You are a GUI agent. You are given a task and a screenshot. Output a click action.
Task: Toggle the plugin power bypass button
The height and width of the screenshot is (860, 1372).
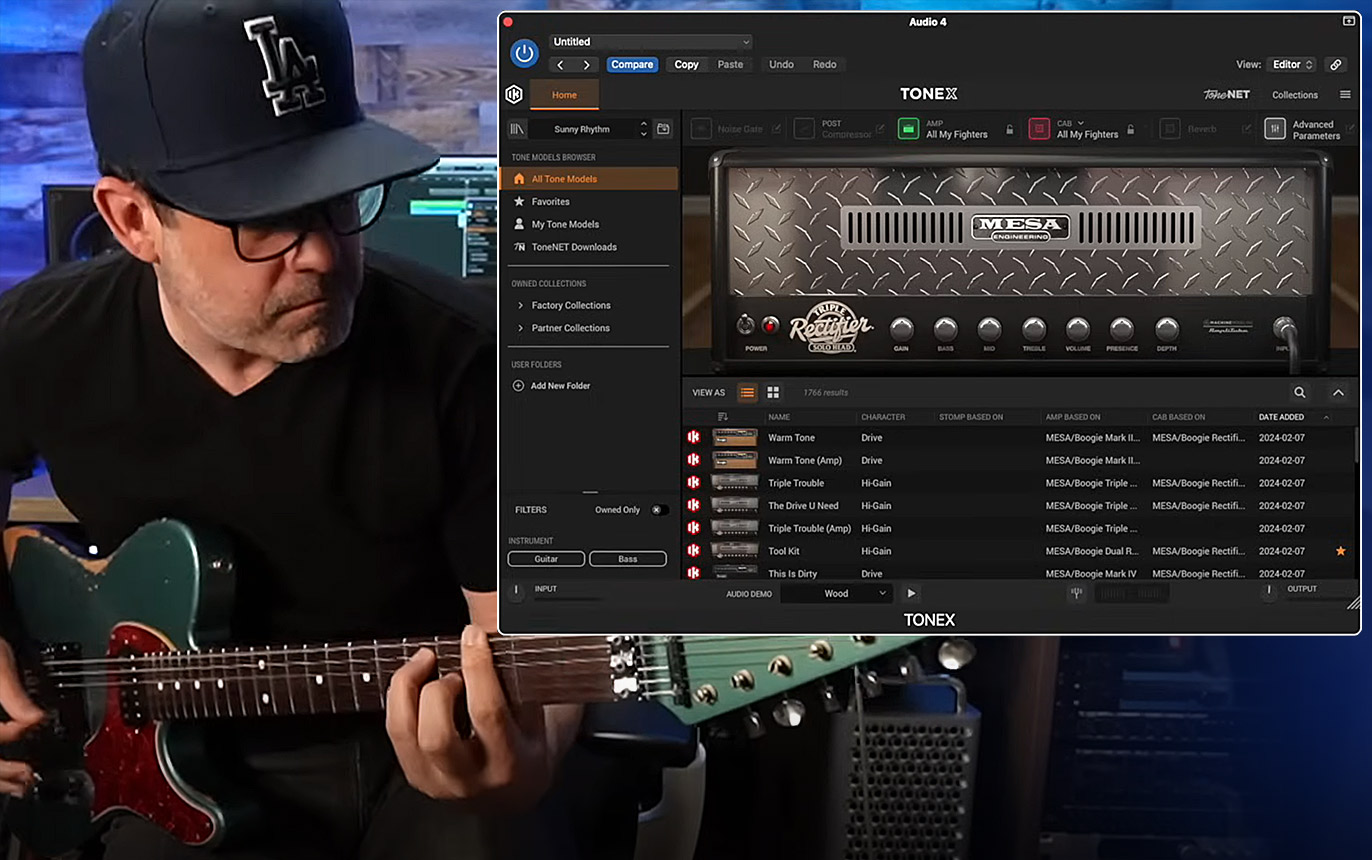tap(524, 53)
